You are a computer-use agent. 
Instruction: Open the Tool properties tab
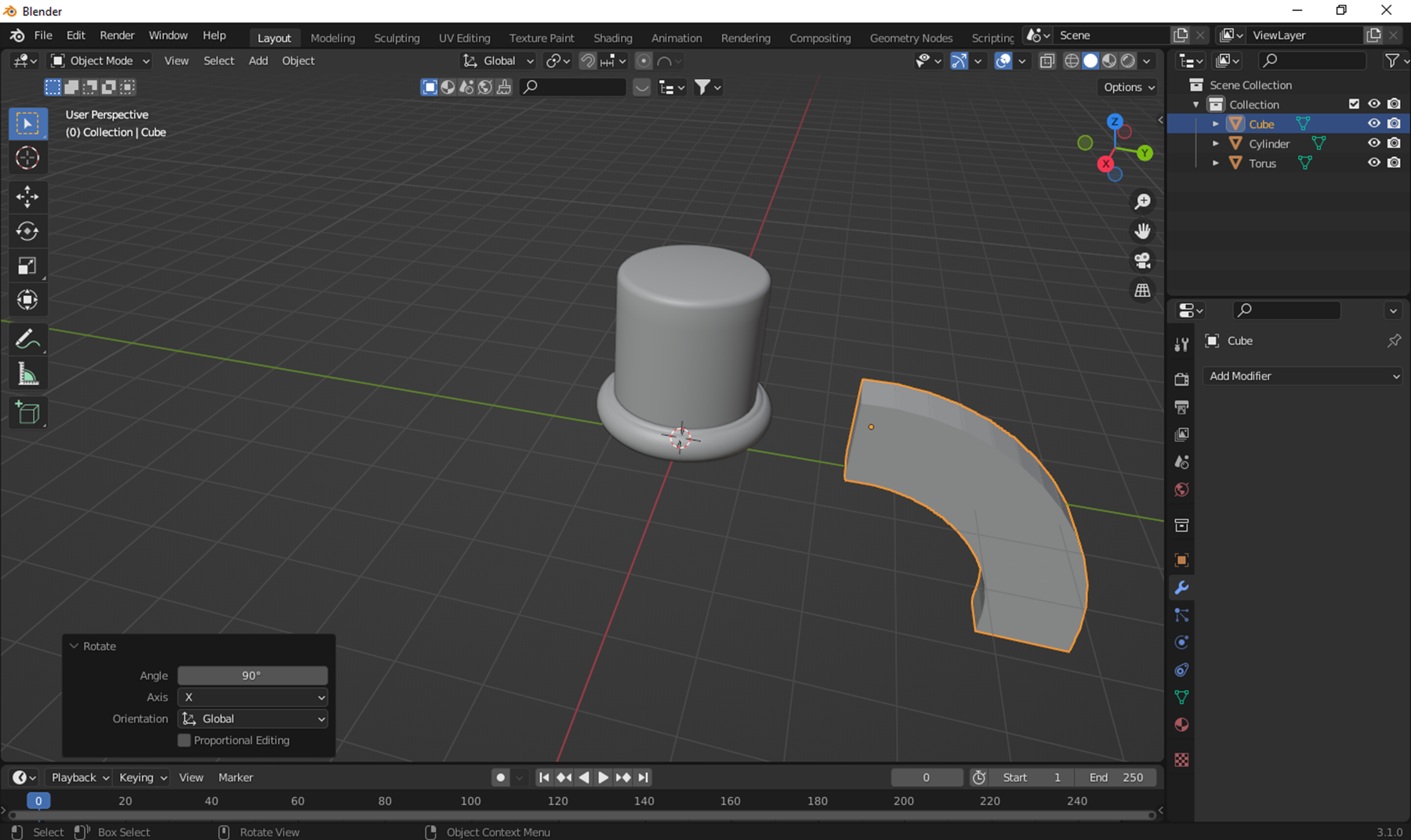[x=1181, y=344]
